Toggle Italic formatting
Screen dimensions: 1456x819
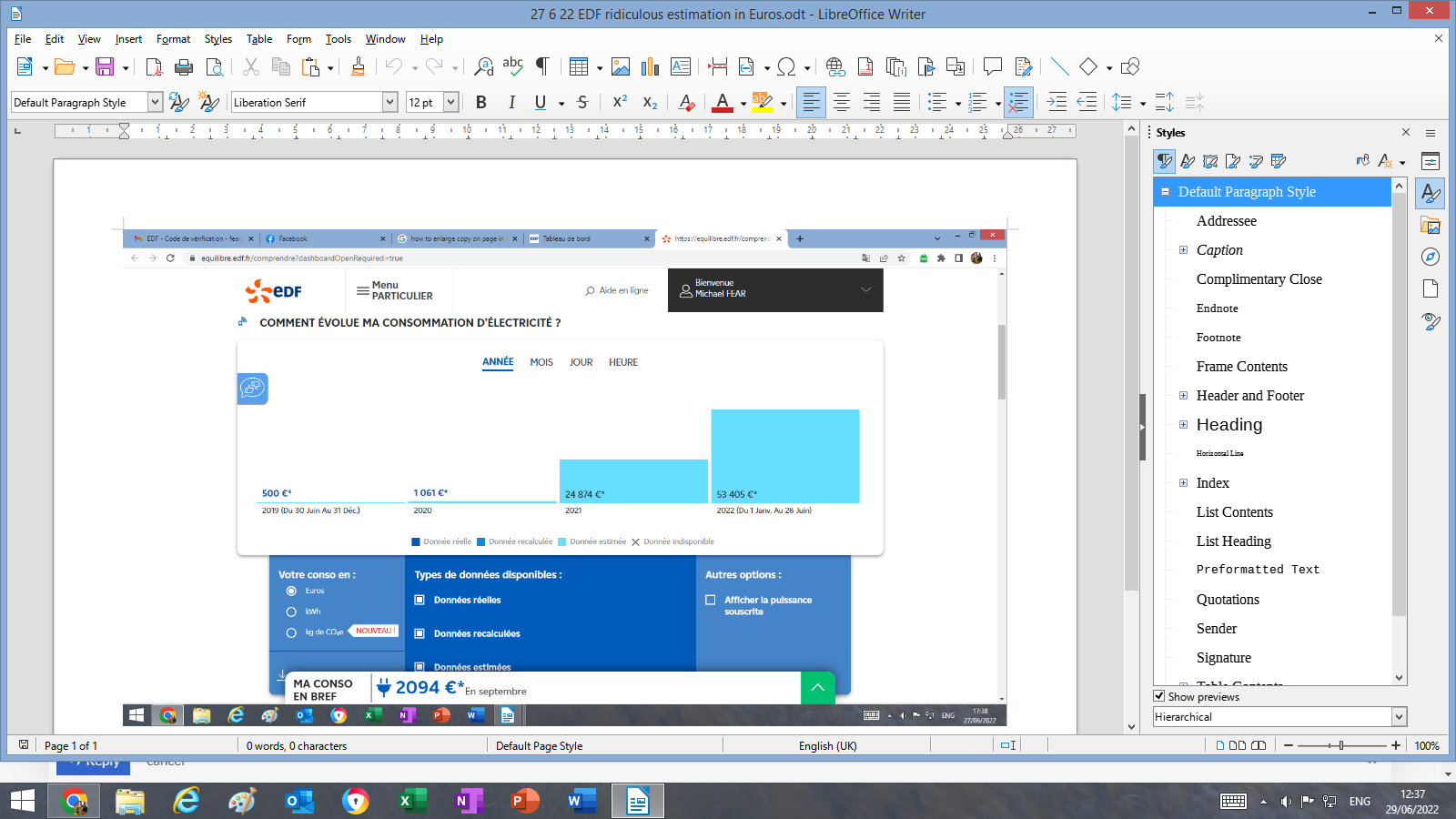point(511,103)
